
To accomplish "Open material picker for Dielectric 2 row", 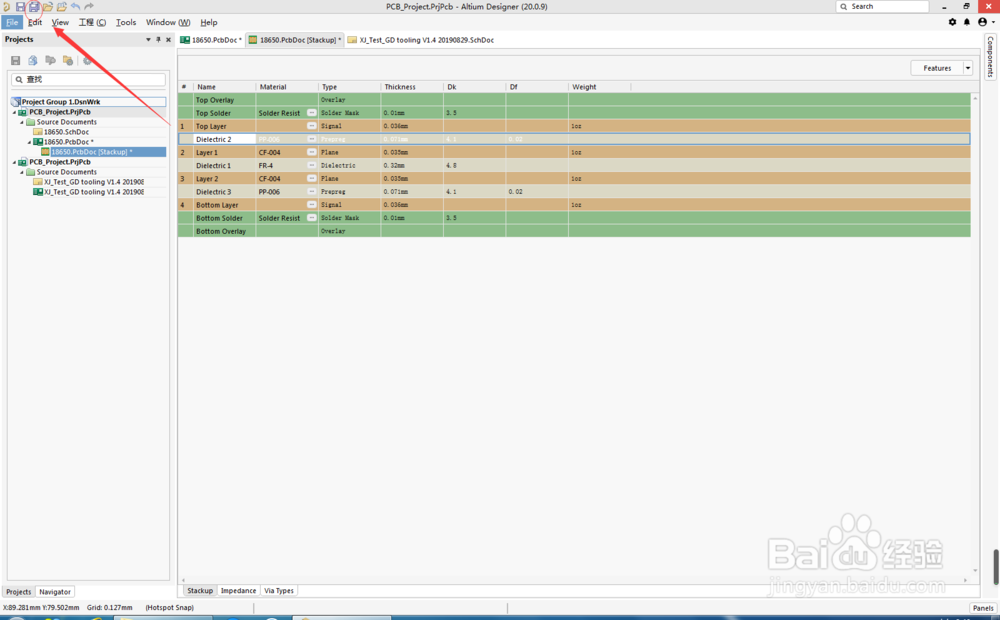I will pos(311,139).
